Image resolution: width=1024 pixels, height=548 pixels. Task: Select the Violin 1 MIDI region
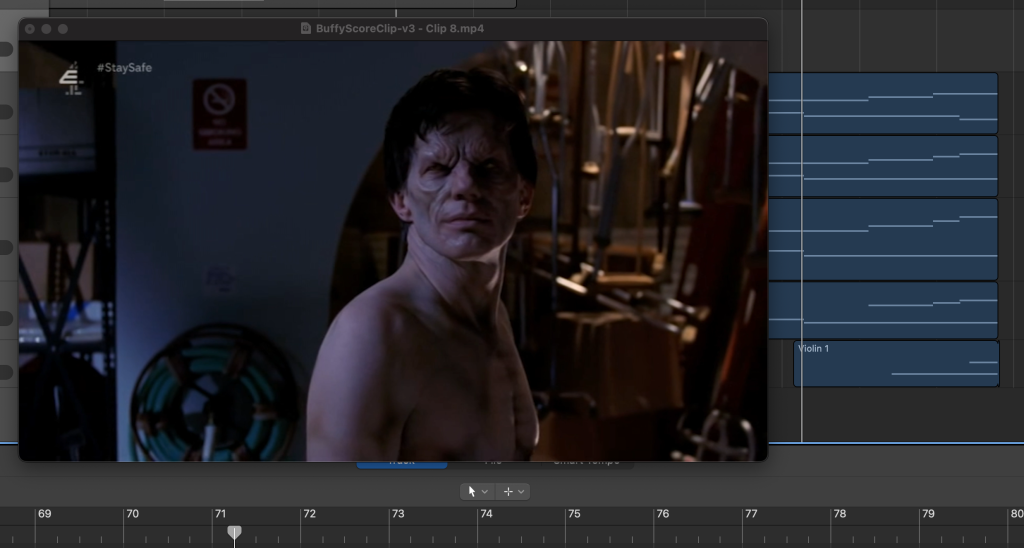896,364
